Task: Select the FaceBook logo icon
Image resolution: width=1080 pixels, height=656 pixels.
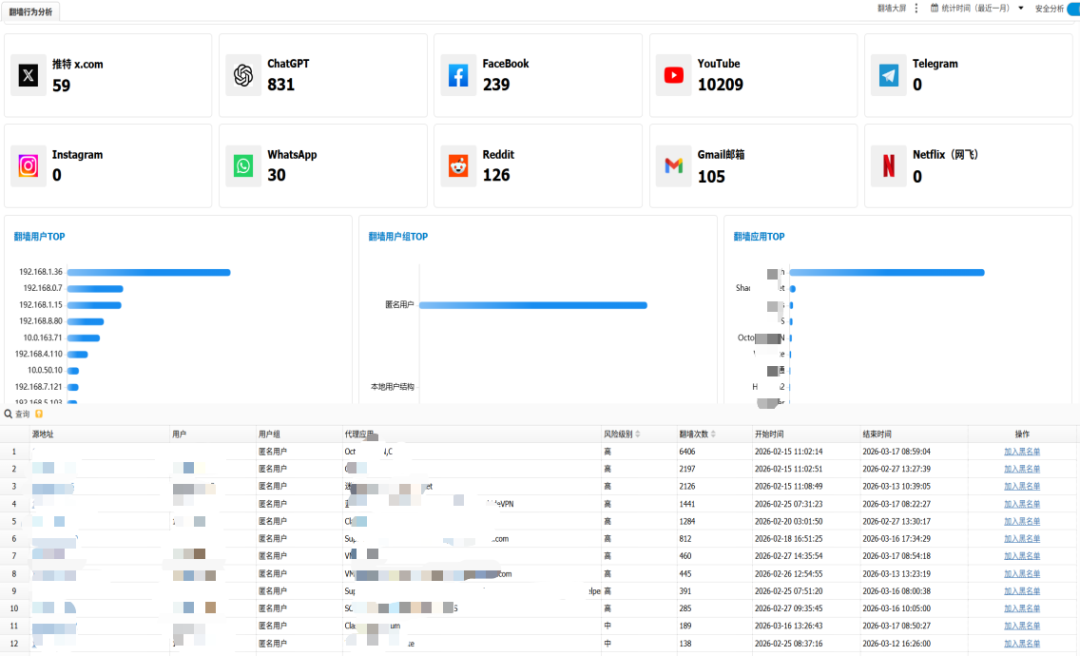Action: click(458, 74)
